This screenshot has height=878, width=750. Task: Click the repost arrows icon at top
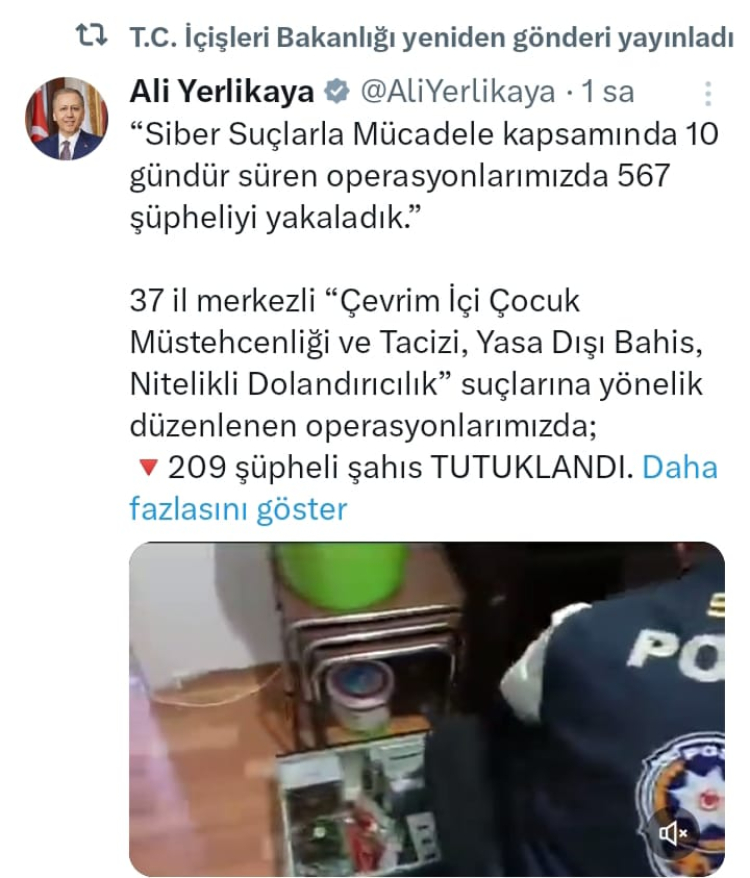(92, 35)
